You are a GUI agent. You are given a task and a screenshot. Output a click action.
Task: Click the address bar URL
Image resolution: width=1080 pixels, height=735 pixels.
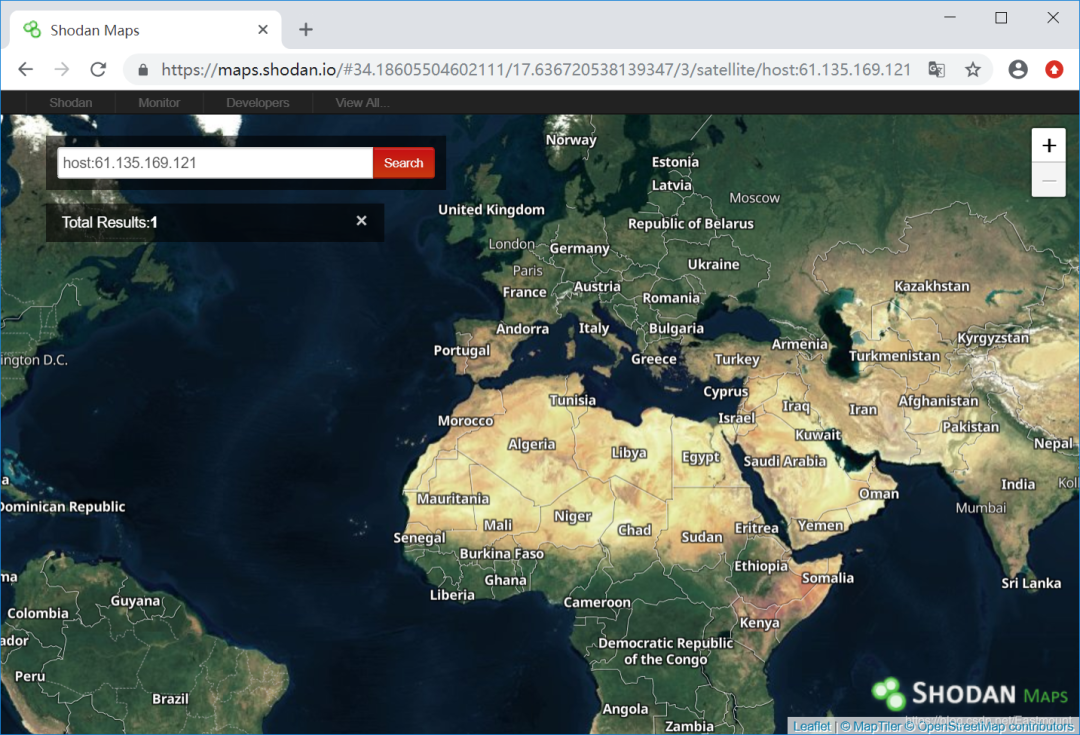[x=536, y=70]
